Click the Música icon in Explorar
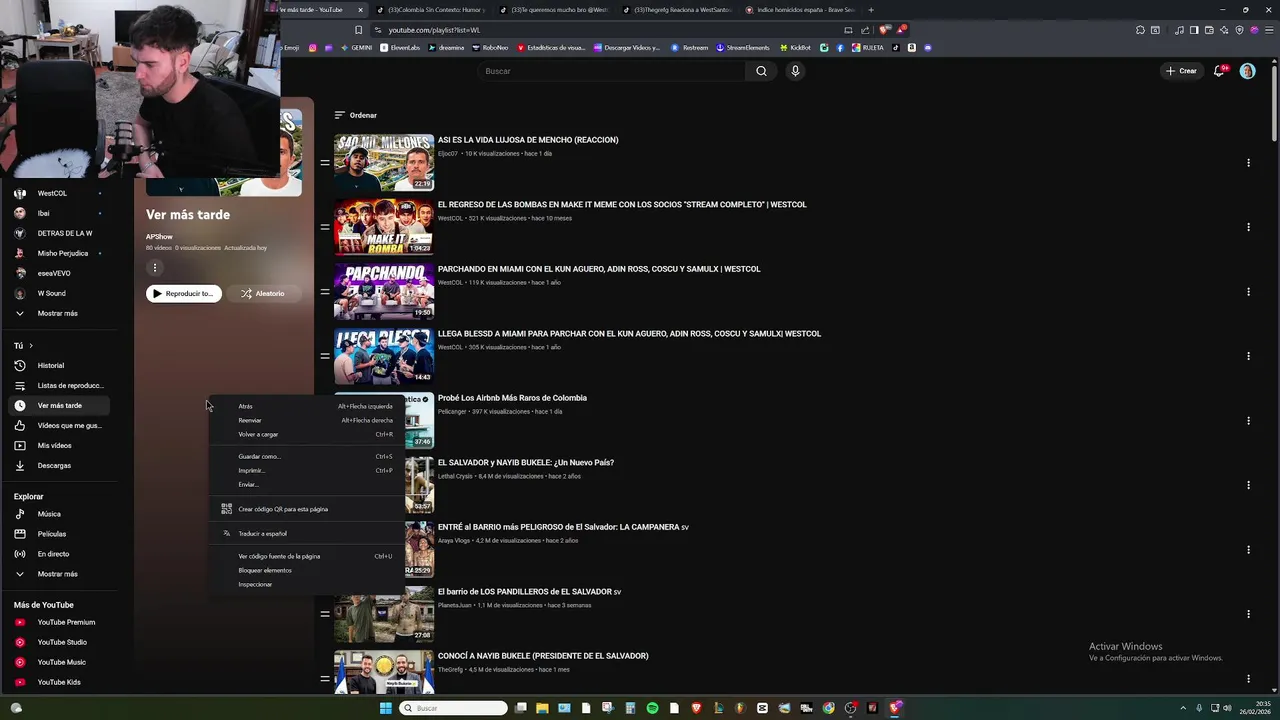Image resolution: width=1280 pixels, height=720 pixels. (20, 514)
